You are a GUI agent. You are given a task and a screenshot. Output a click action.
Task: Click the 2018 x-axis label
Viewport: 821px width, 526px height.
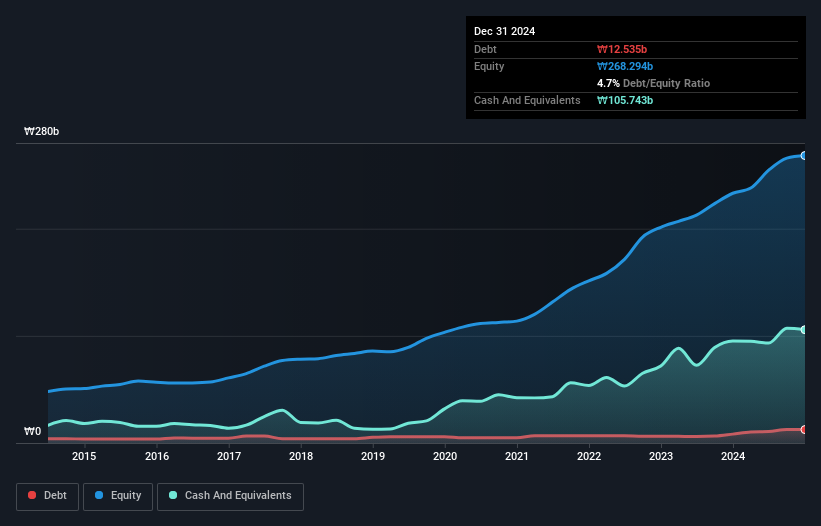pyautogui.click(x=301, y=456)
